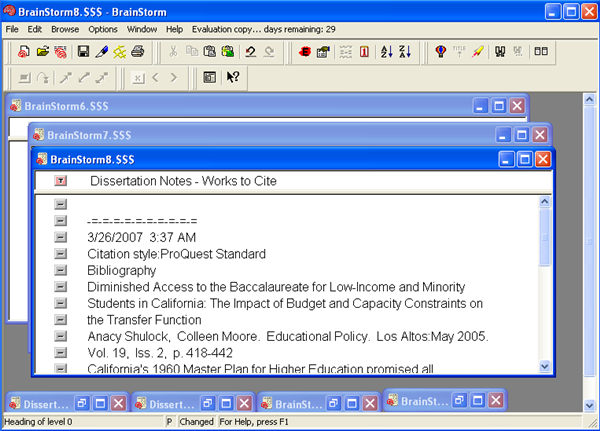Click the red title marker beside Dissertation Notes

[60, 181]
